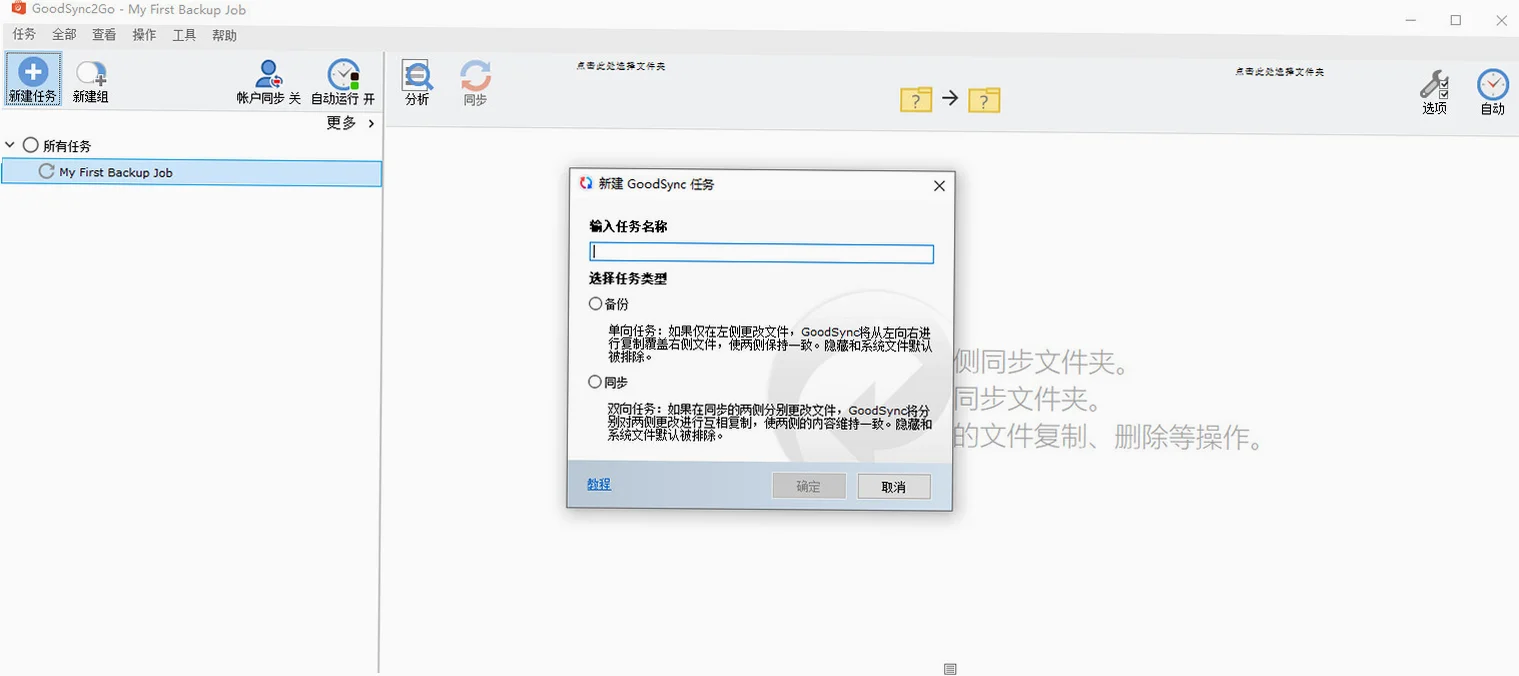The width and height of the screenshot is (1519, 676).
Task: Click the GoodSync2Go app icon in title bar
Action: click(18, 9)
